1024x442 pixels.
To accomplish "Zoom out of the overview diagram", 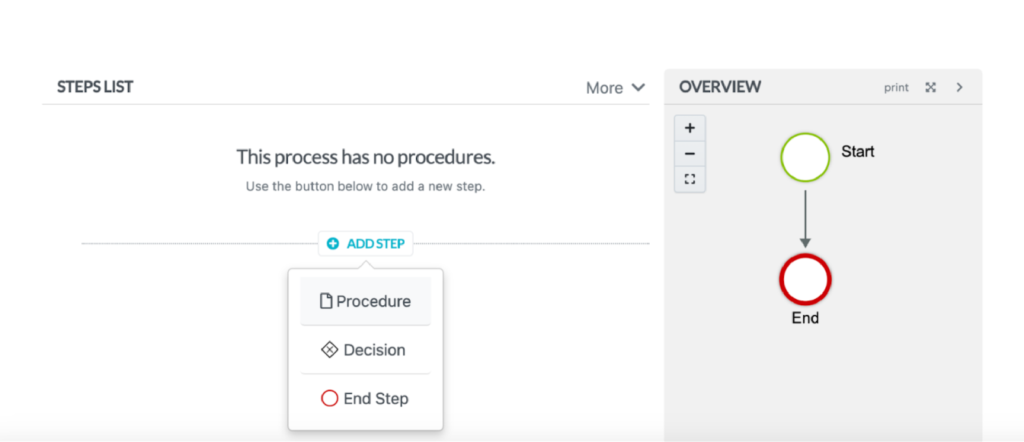I will (690, 155).
